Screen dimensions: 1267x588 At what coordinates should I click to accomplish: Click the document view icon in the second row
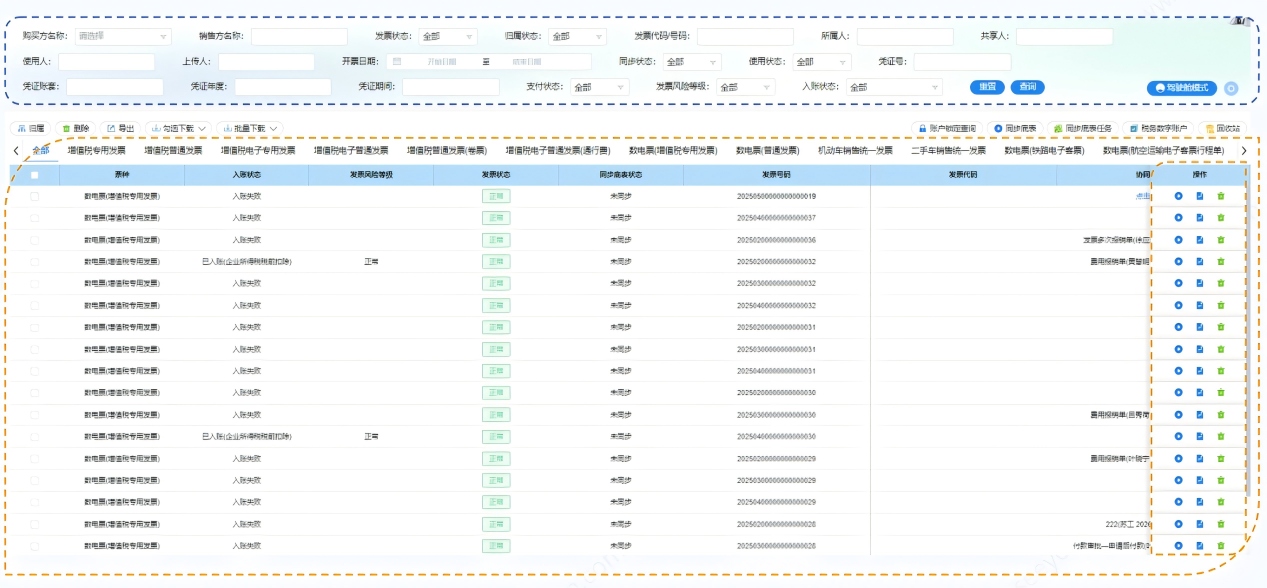(1200, 218)
